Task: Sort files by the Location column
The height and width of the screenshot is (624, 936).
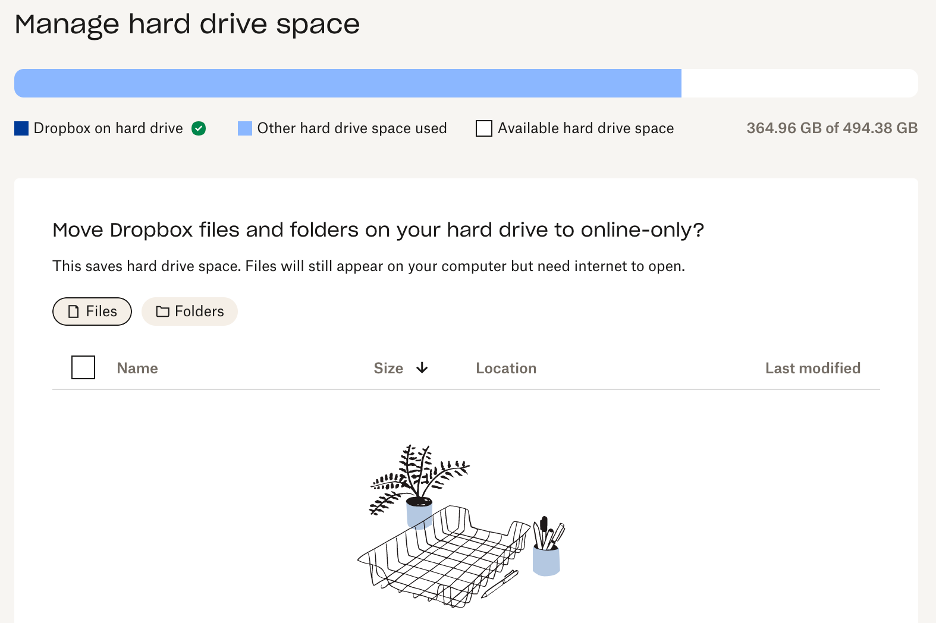Action: pos(506,368)
